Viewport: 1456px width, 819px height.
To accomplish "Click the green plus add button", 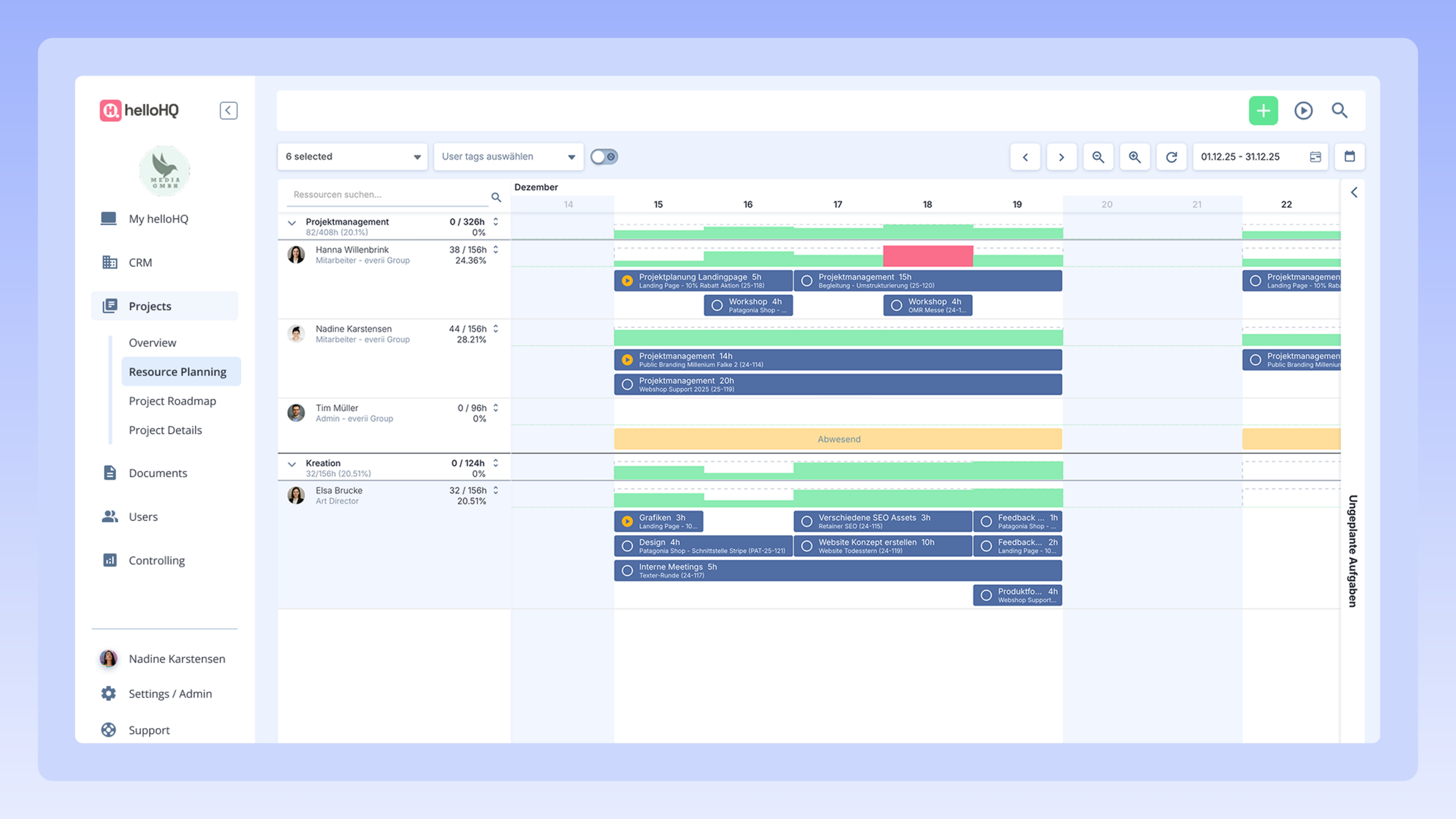I will (1263, 110).
